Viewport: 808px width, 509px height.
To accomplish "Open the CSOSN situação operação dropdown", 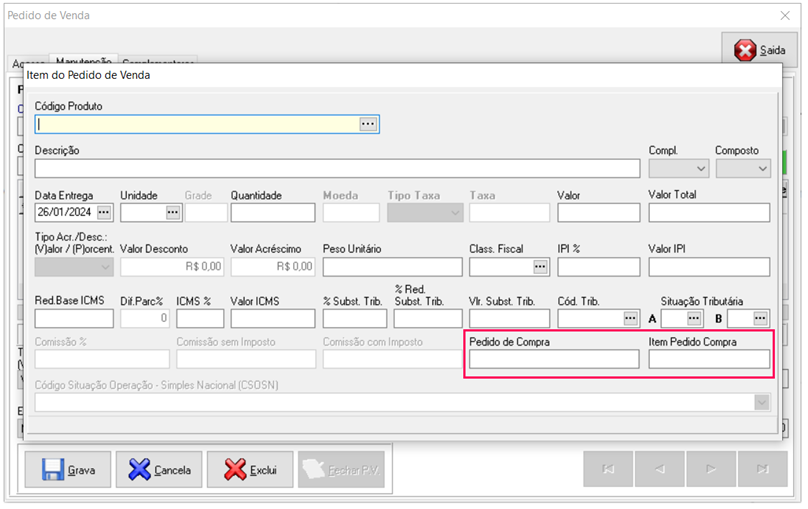I will (x=763, y=402).
